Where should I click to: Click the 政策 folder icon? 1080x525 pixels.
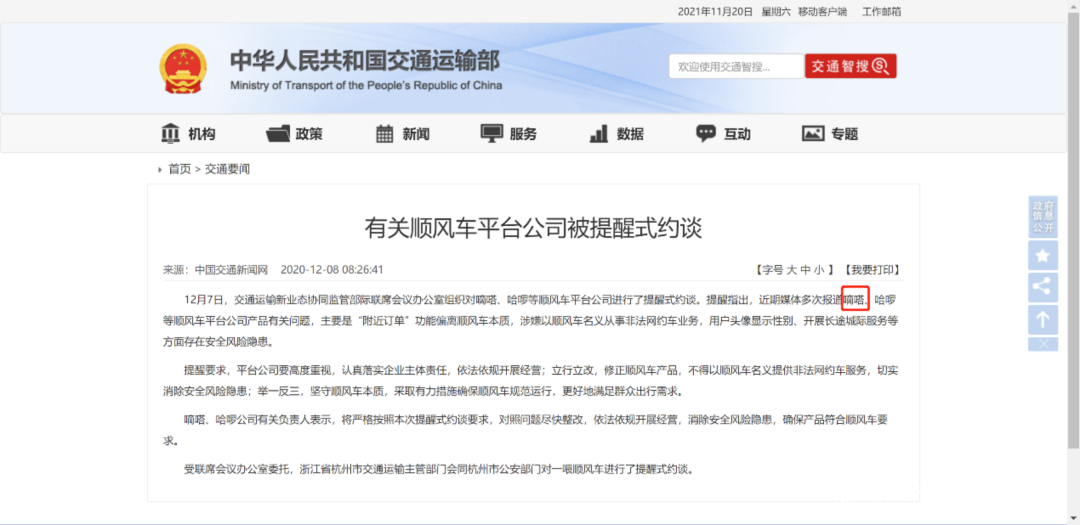pos(278,134)
